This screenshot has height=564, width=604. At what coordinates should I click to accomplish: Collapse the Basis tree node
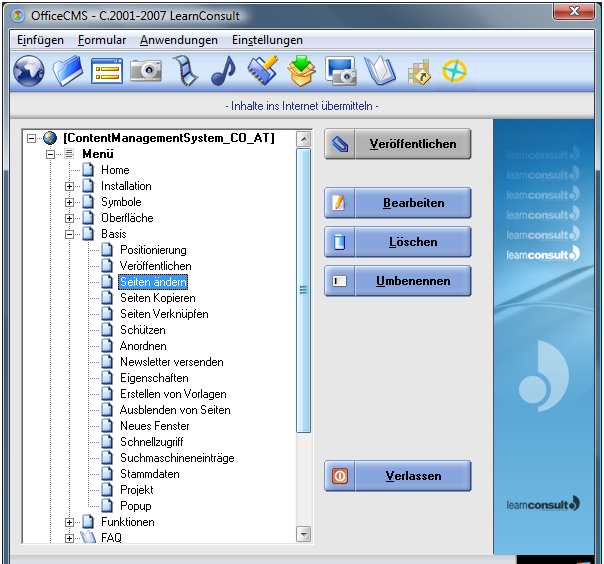(69, 234)
